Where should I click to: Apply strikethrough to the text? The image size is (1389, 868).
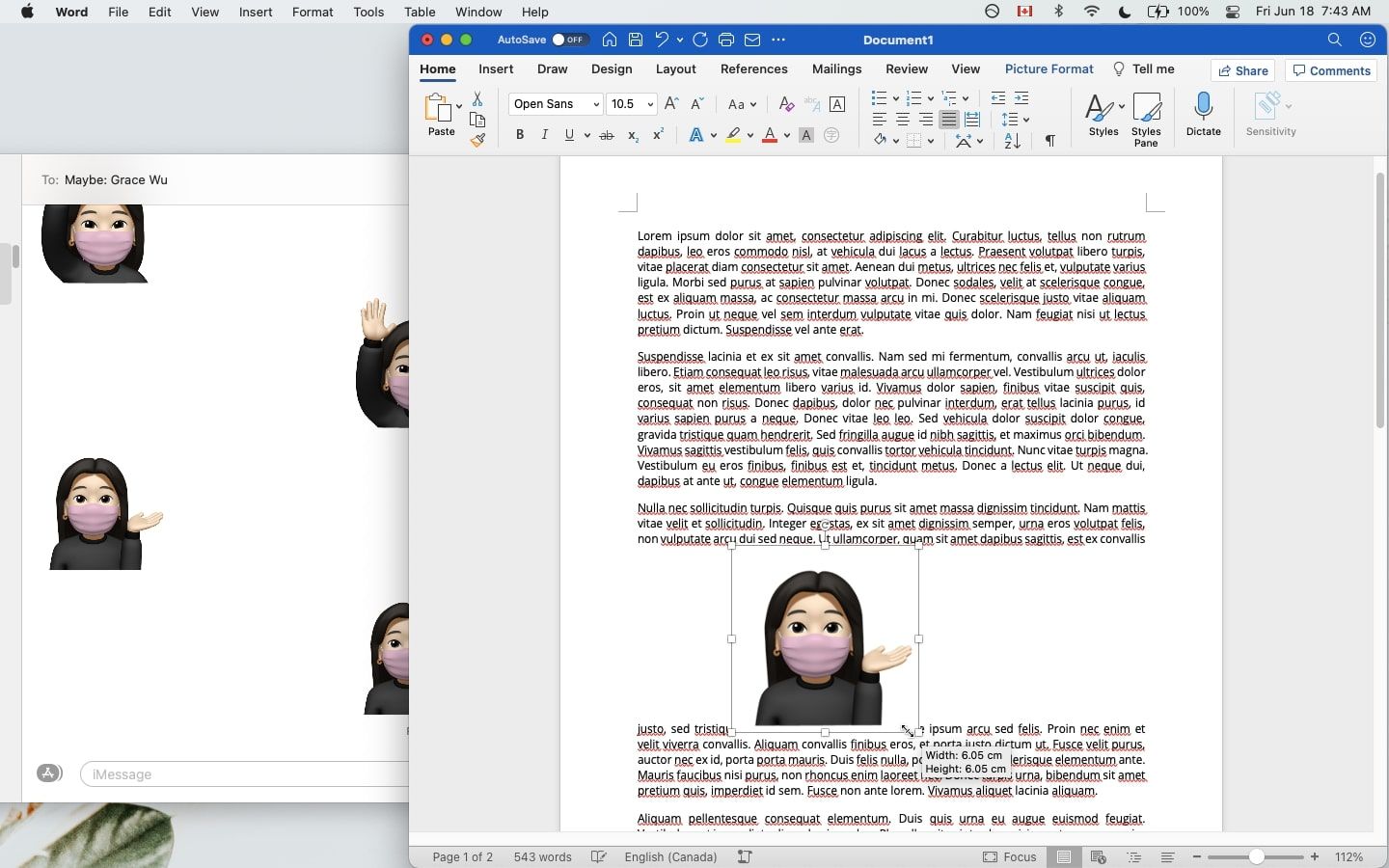607,135
